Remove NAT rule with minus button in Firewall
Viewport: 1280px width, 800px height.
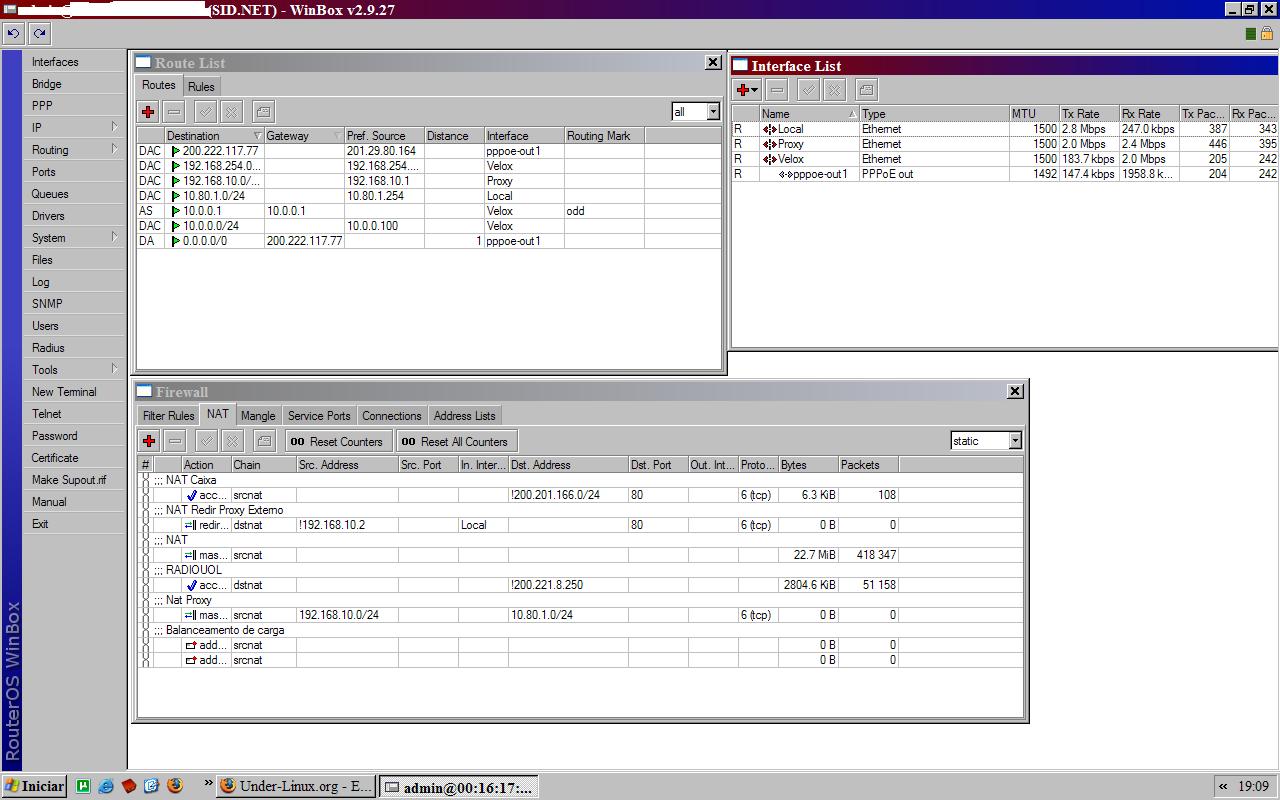point(175,441)
